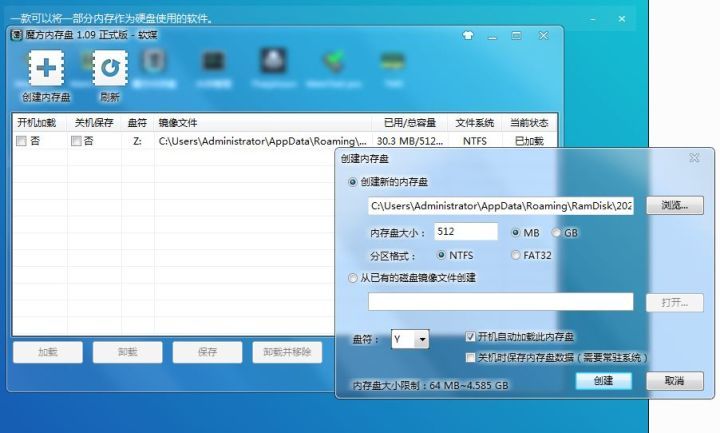Enable 关机时保存内存盘数据 checkbox
Screen dimensions: 720x433
(x=470, y=357)
